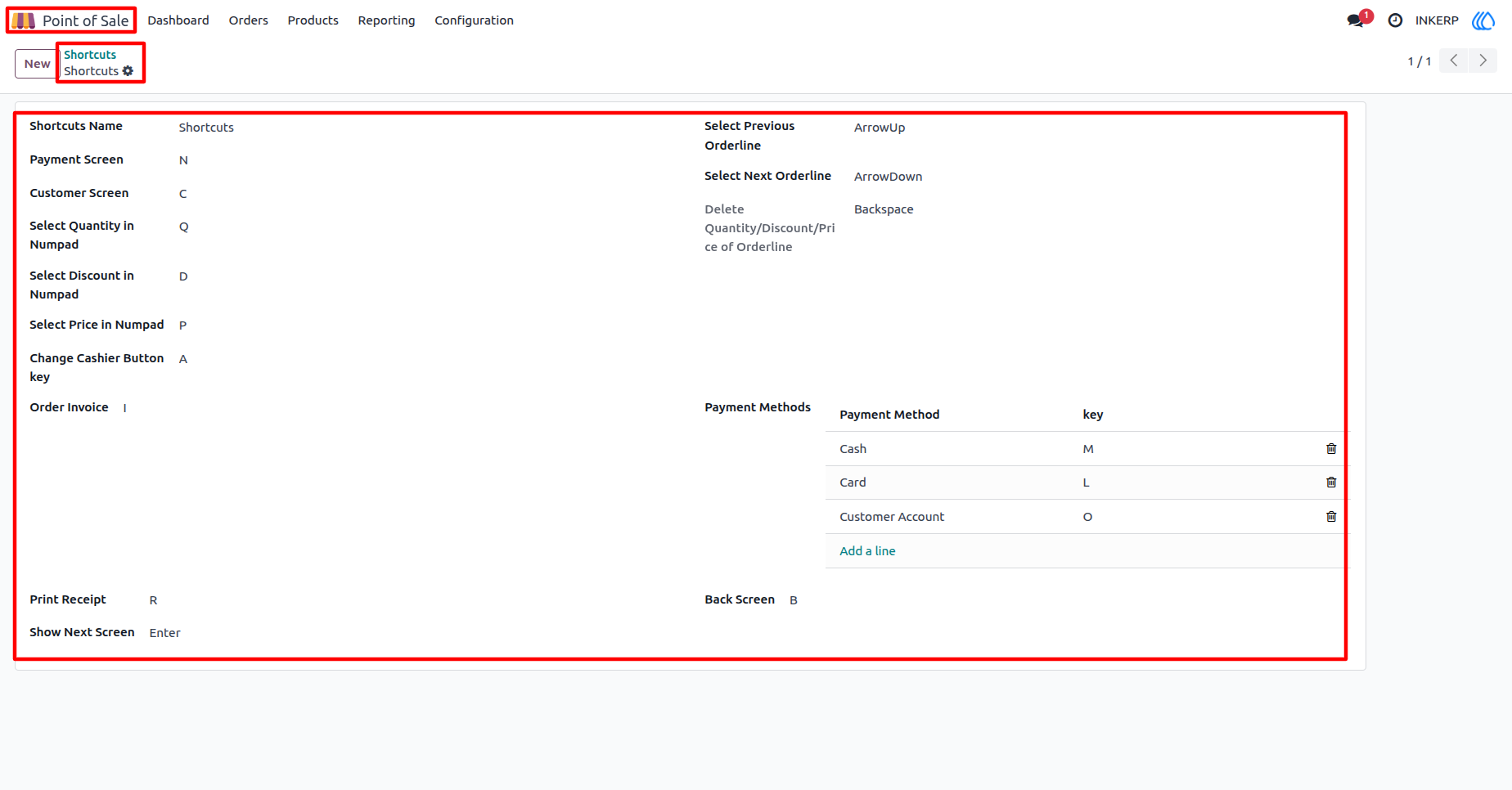Screen dimensions: 1512x790
Task: Open the Products menu
Action: pyautogui.click(x=313, y=20)
